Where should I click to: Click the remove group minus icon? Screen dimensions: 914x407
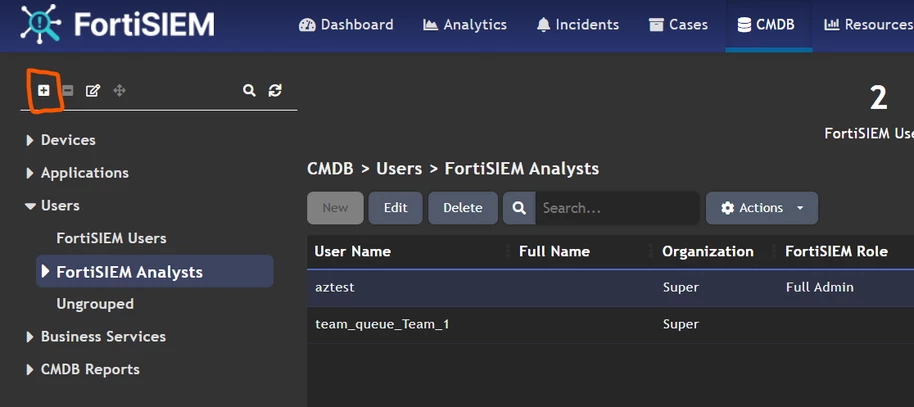pyautogui.click(x=68, y=90)
